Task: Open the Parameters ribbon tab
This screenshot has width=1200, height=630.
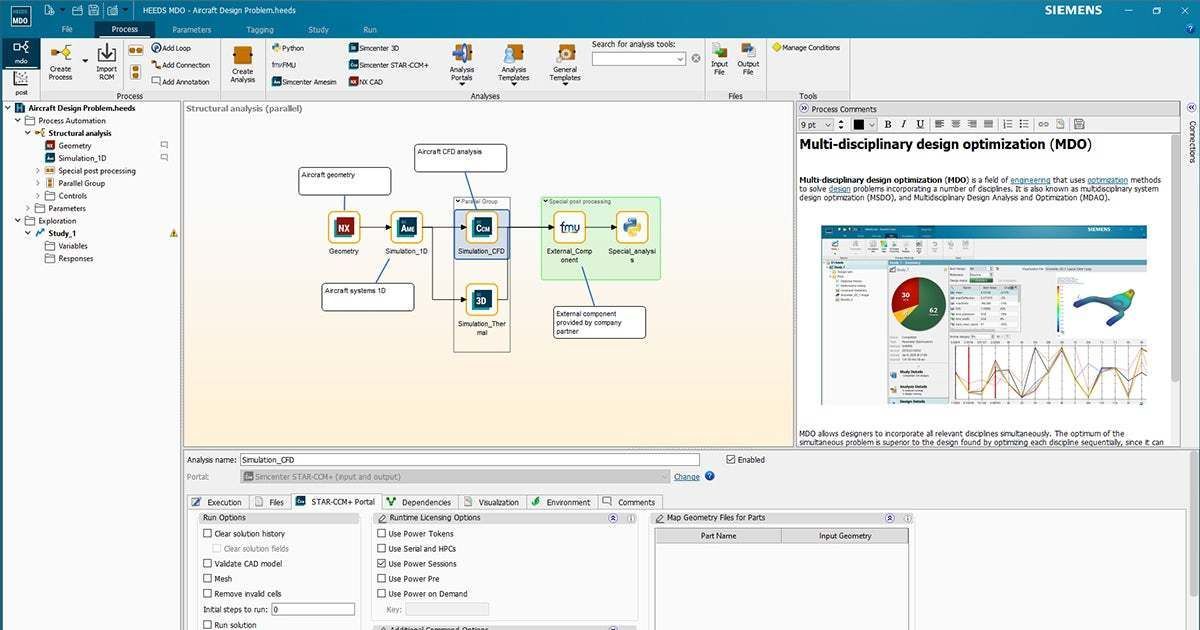Action: pyautogui.click(x=191, y=30)
